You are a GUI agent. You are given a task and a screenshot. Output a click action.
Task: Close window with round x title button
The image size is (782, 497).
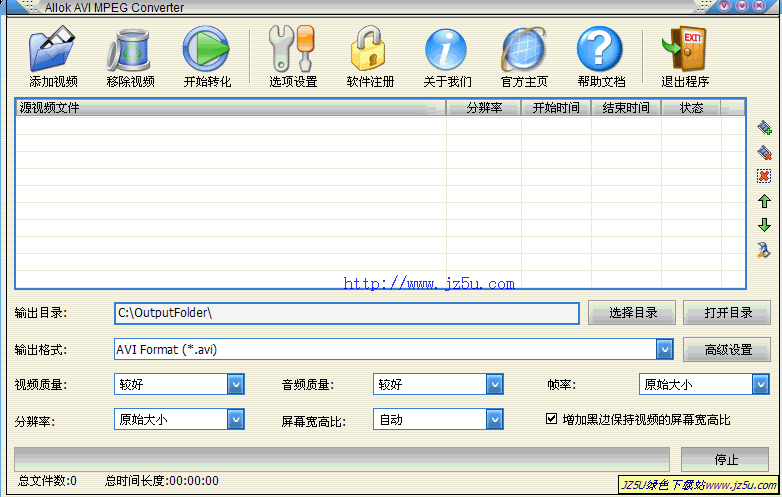point(759,5)
